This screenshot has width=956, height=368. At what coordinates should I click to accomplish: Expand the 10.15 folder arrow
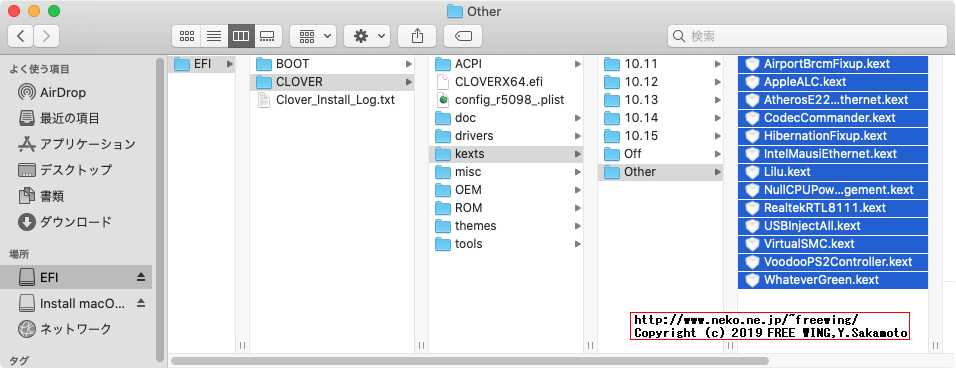(x=717, y=136)
